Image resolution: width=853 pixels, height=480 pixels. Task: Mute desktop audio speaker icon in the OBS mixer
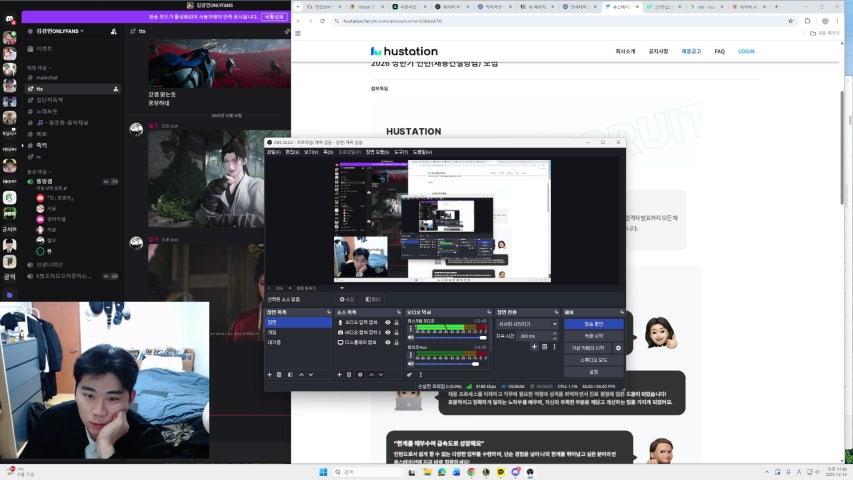click(411, 338)
